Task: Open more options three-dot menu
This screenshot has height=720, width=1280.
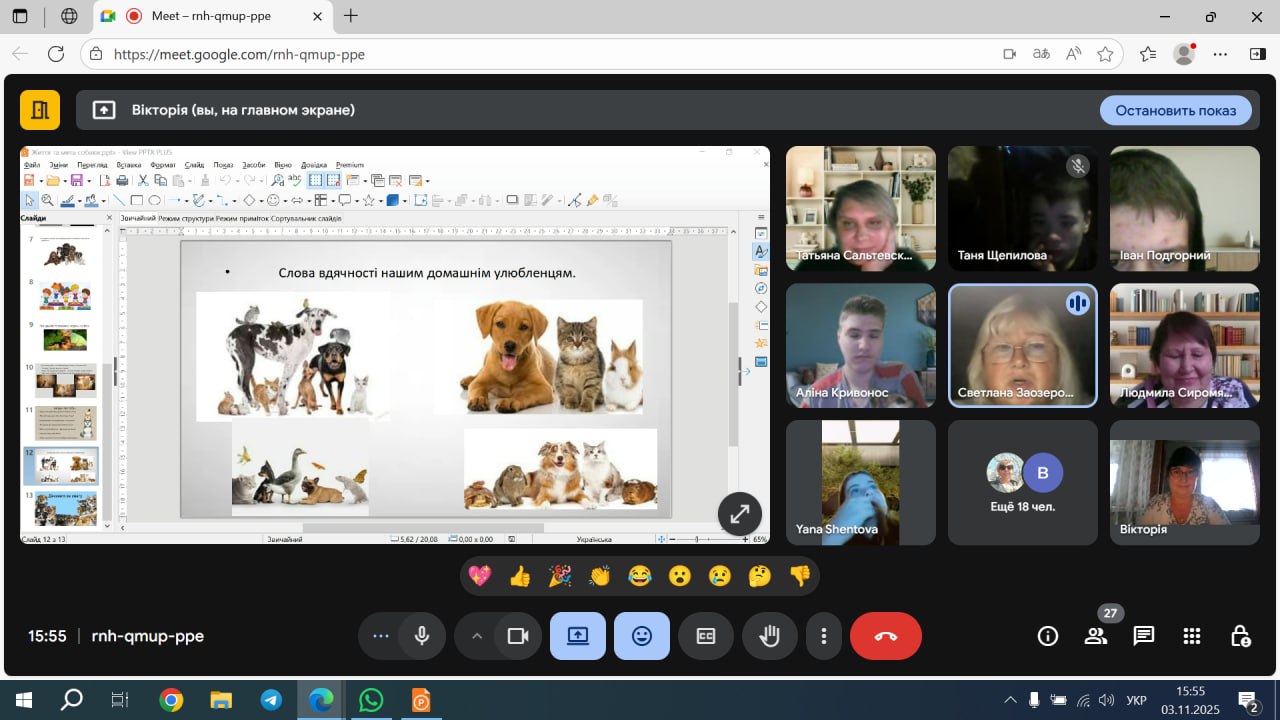Action: 824,636
